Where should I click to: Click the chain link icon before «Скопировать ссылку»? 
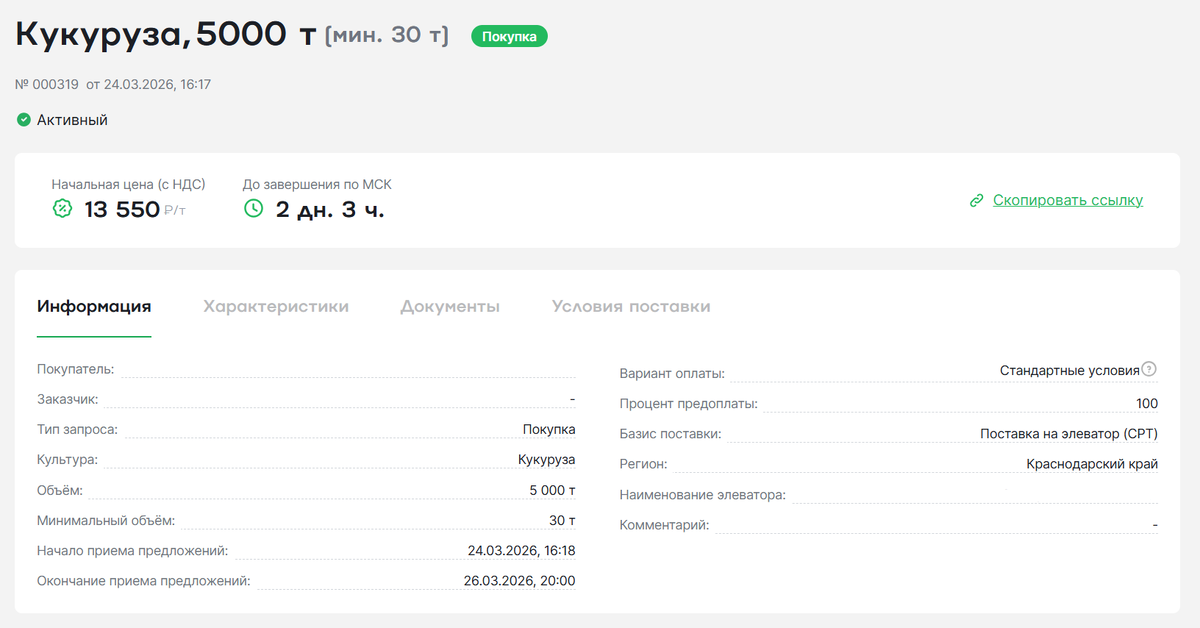coord(976,200)
